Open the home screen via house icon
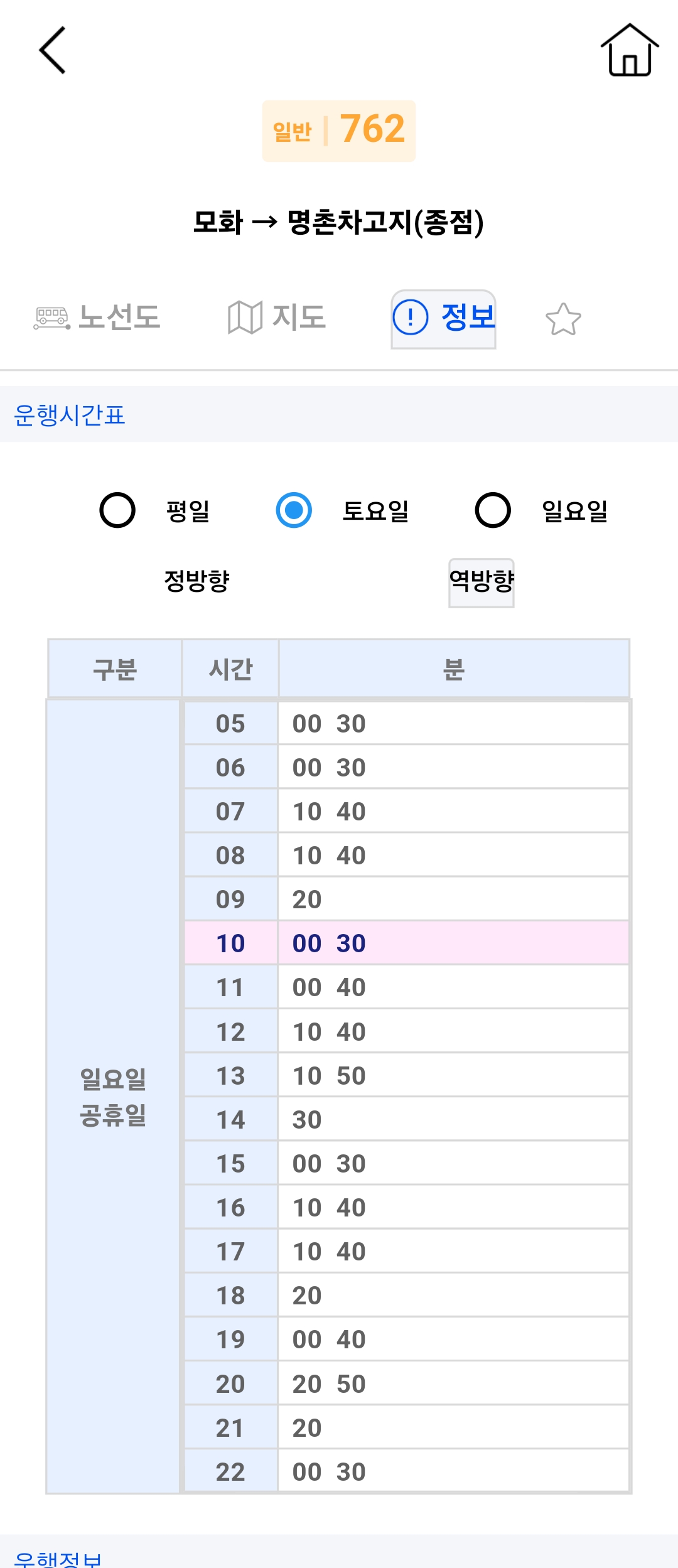Viewport: 678px width, 1568px height. coord(630,50)
